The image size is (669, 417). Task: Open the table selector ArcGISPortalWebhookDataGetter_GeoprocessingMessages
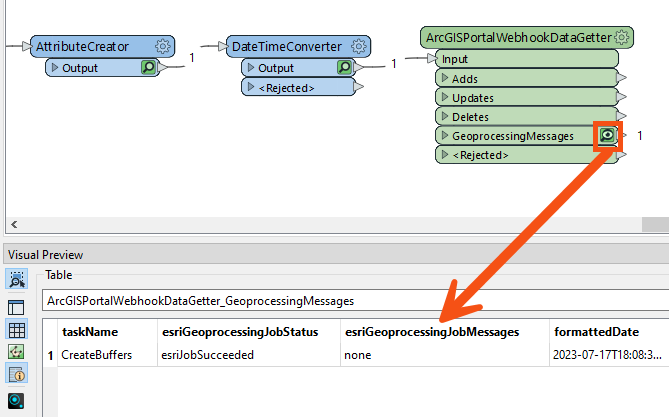coord(355,300)
